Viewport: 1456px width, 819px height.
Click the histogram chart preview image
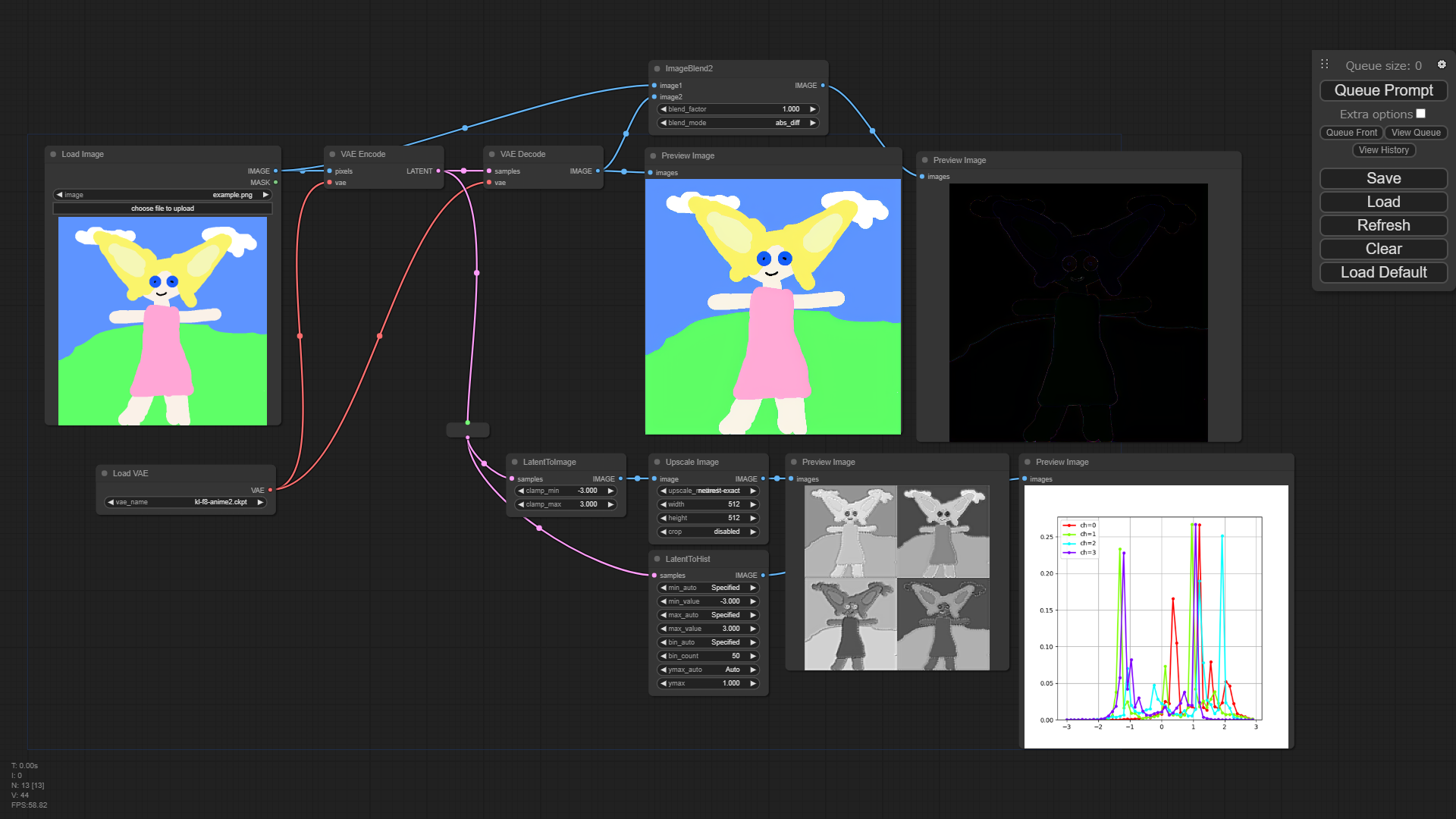1156,617
